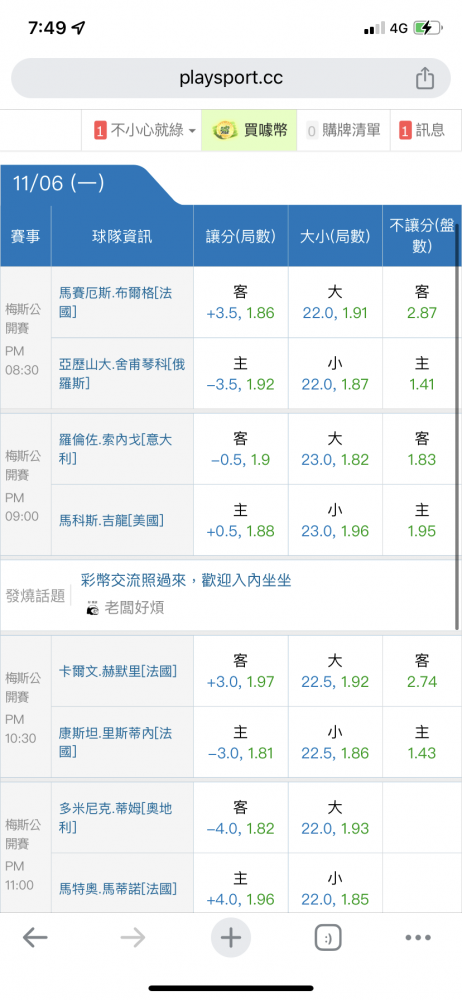
Task: Go back with the browser back arrow
Action: pyautogui.click(x=35, y=938)
